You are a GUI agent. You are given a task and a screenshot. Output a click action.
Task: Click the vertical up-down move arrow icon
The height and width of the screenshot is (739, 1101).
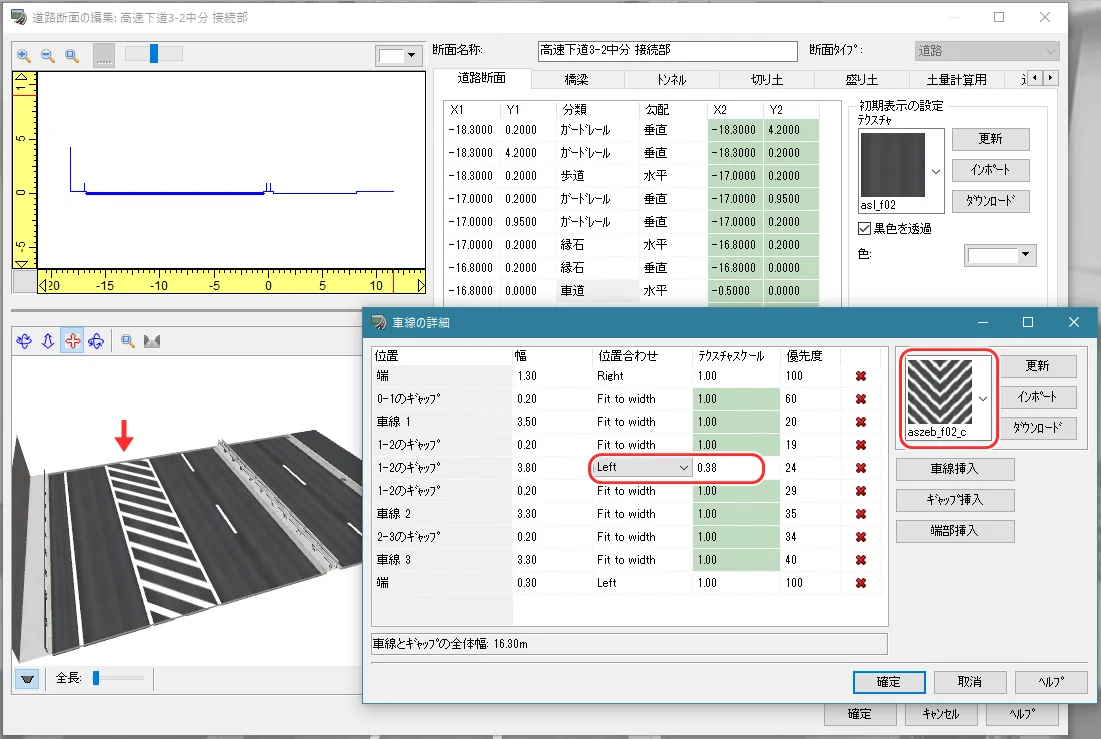click(x=48, y=341)
